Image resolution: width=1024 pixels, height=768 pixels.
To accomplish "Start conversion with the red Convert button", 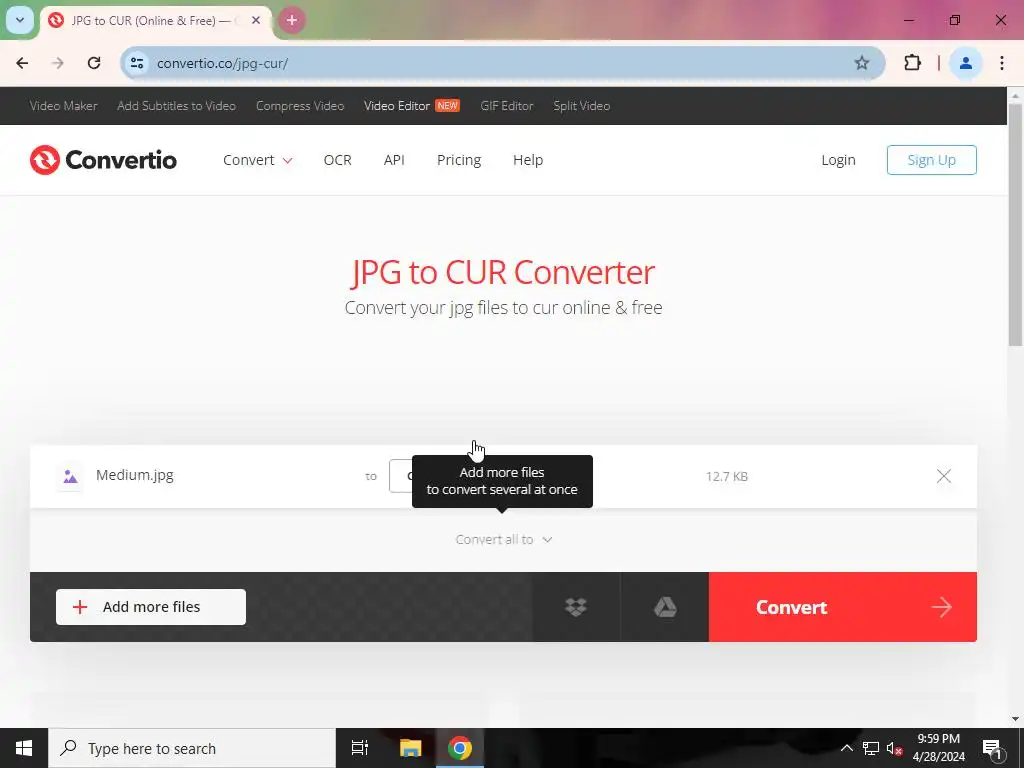I will click(842, 607).
